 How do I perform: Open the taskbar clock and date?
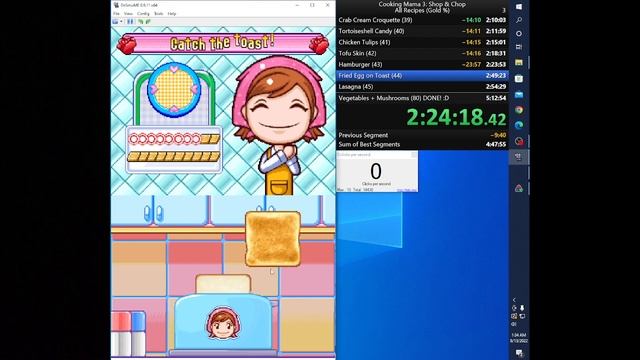(x=519, y=338)
